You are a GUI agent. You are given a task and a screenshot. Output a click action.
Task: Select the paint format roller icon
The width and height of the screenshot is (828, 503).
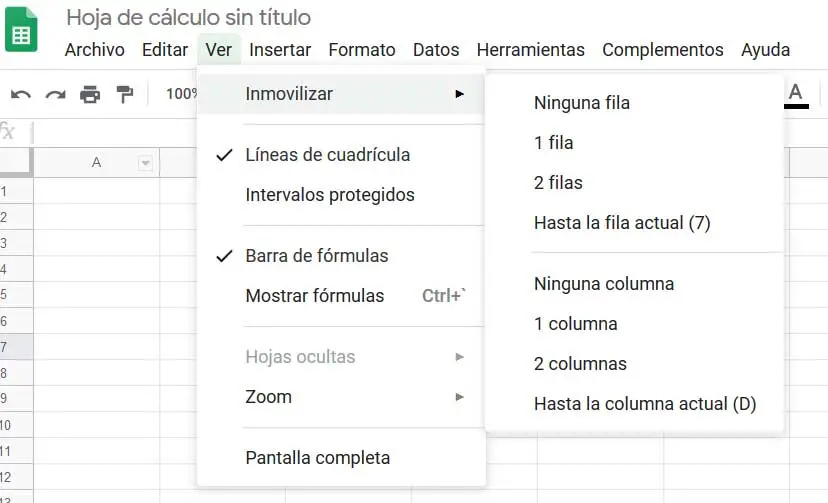(124, 94)
